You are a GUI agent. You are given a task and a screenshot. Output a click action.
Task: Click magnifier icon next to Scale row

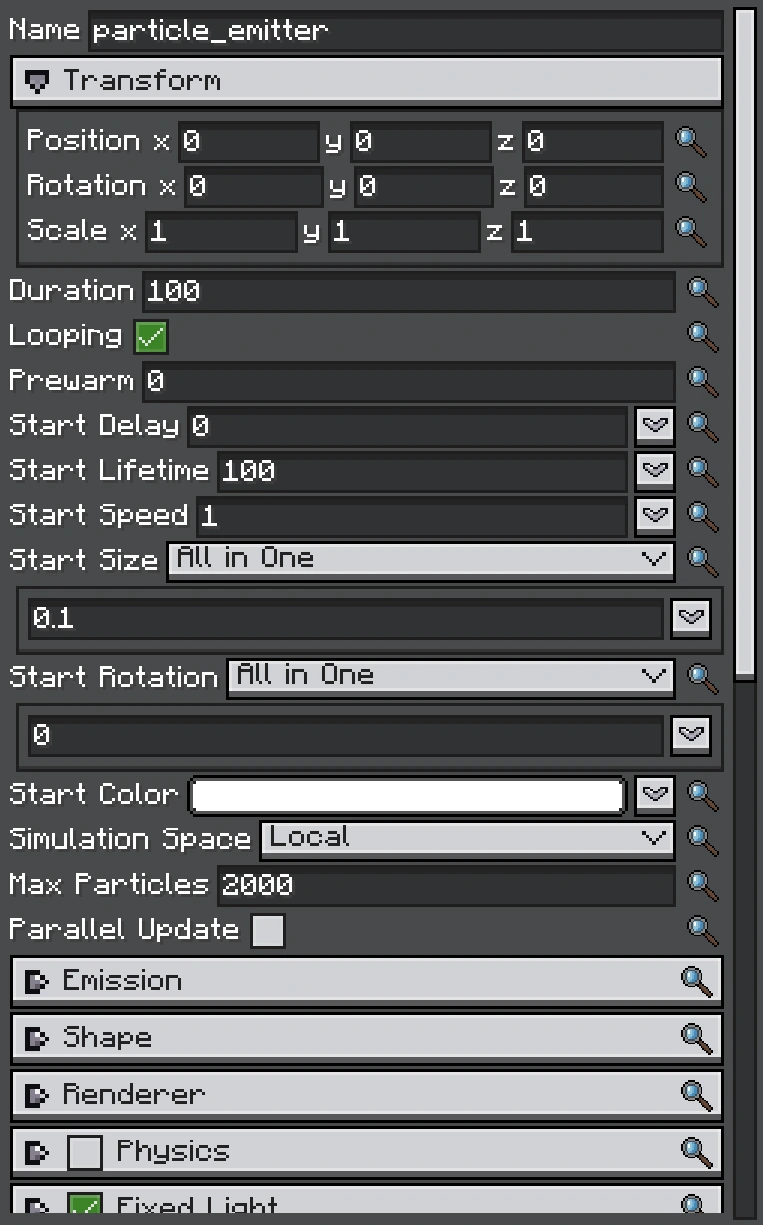pos(691,232)
